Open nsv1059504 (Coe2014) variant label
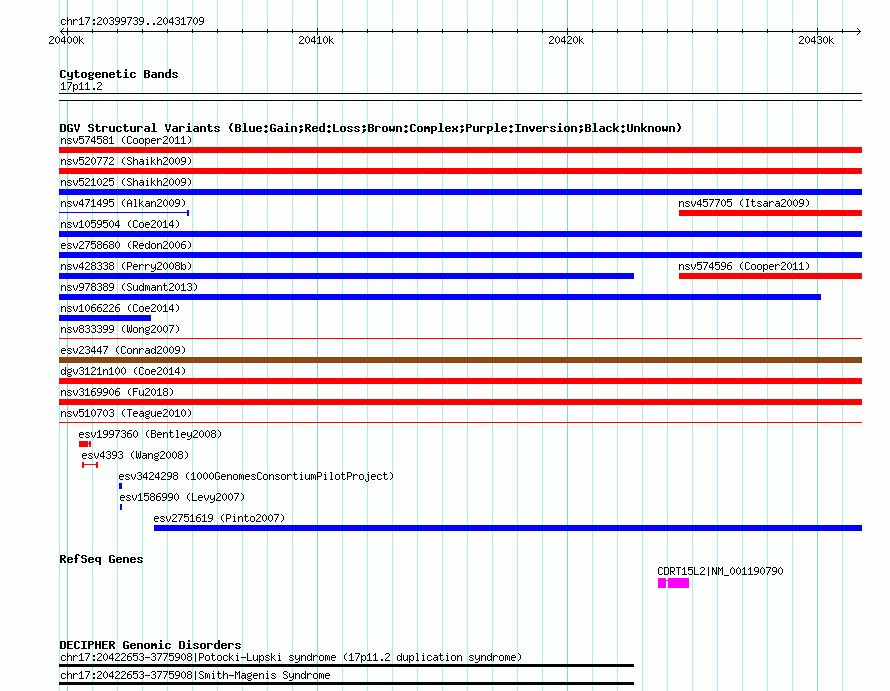The image size is (890, 691). [x=120, y=224]
